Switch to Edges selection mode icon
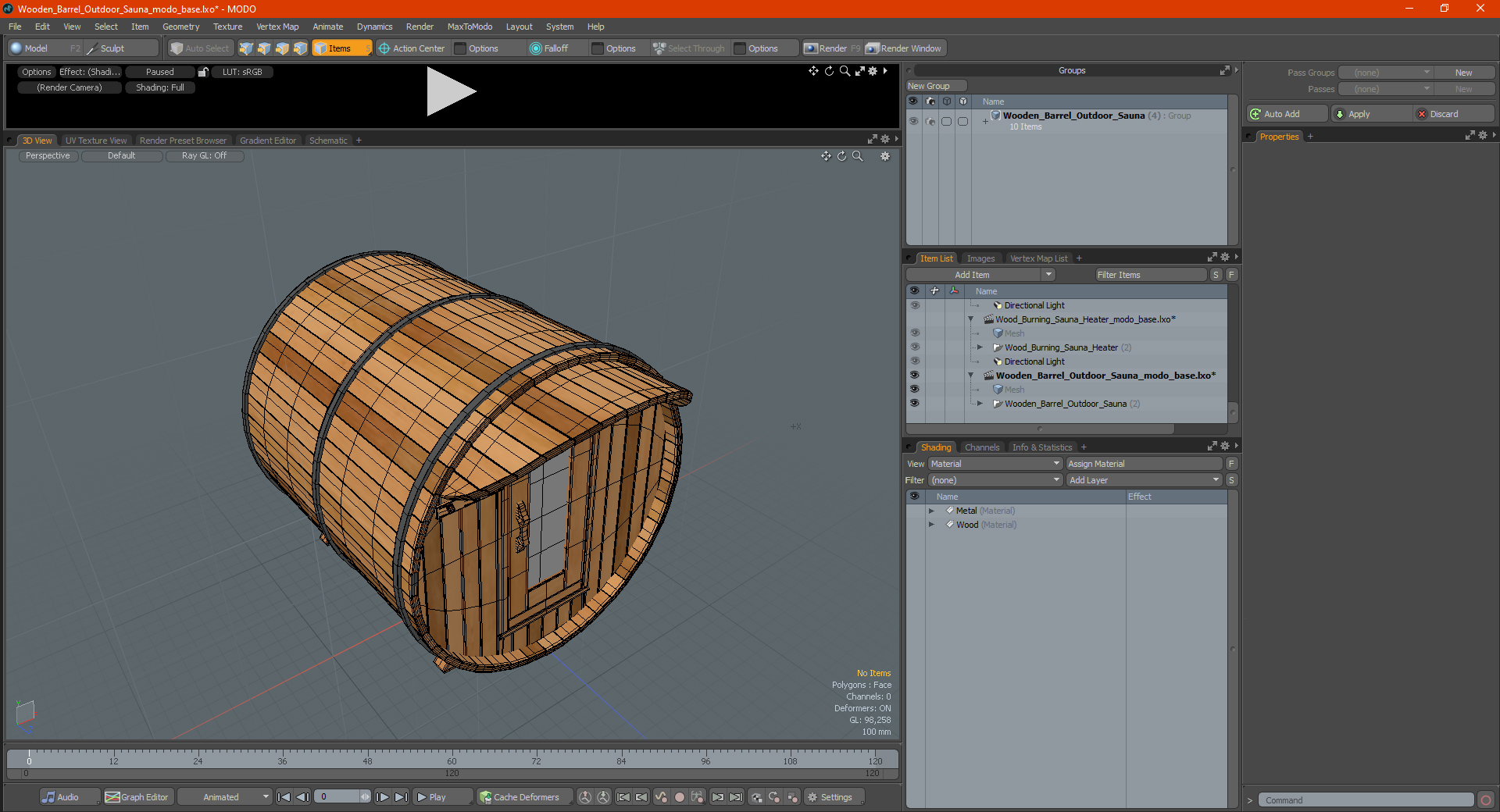Viewport: 1500px width, 812px height. coord(264,48)
